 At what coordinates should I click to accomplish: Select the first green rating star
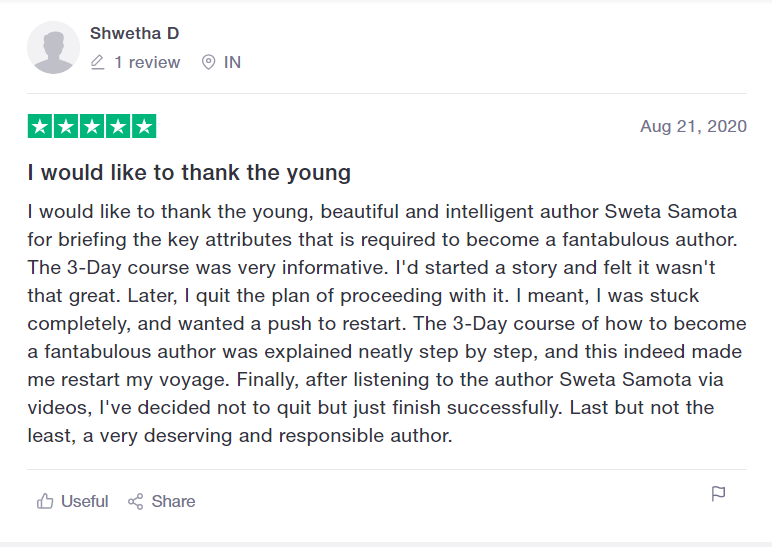click(x=40, y=127)
